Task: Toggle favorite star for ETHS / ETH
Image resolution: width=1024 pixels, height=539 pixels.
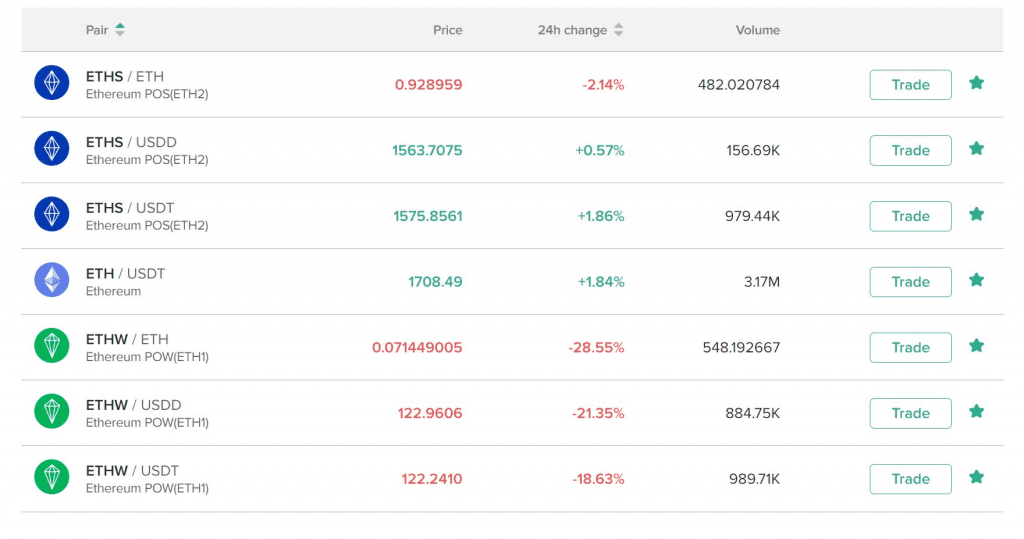Action: pos(976,83)
